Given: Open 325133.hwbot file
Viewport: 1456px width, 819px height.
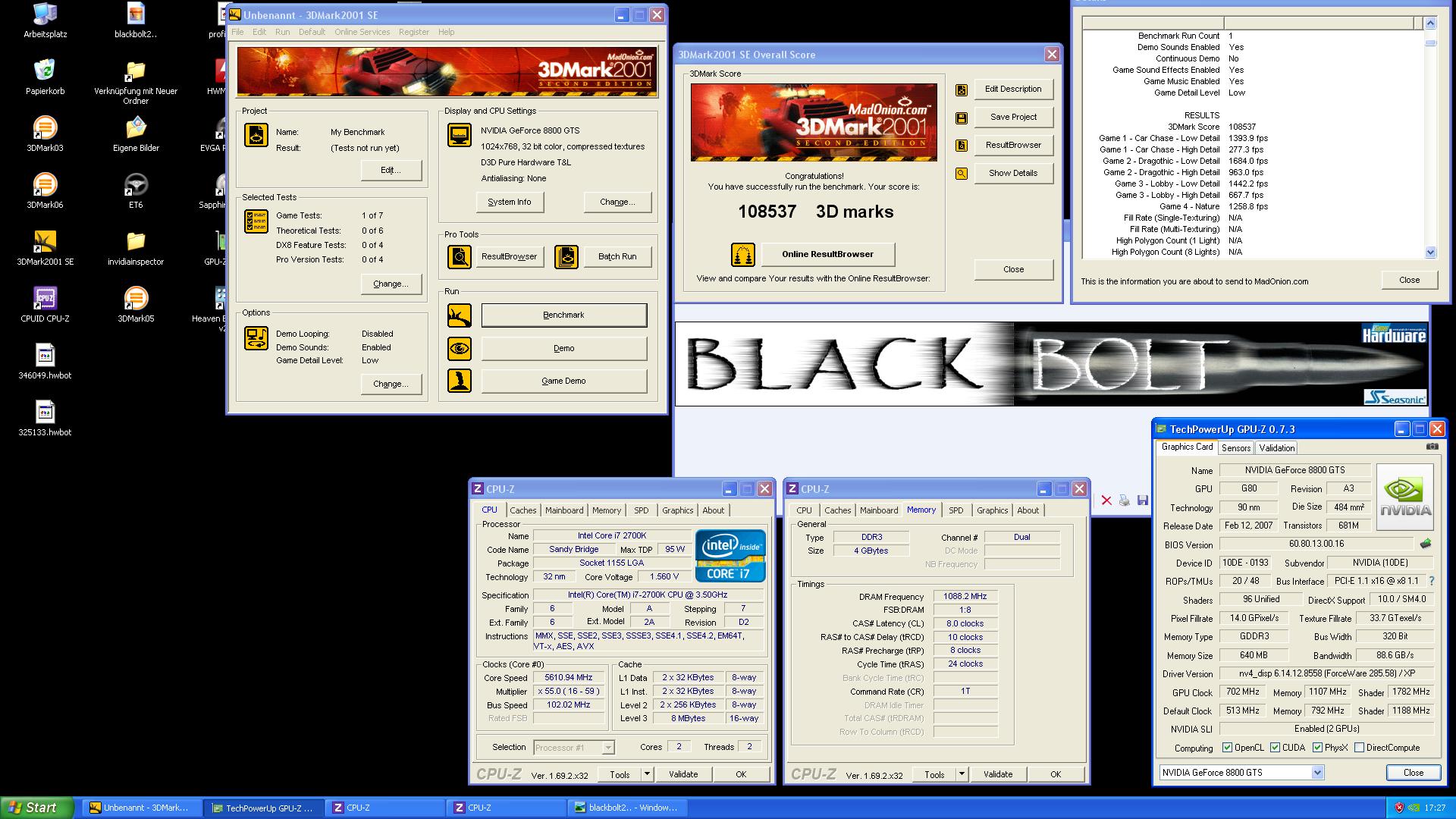Looking at the screenshot, I should tap(45, 419).
